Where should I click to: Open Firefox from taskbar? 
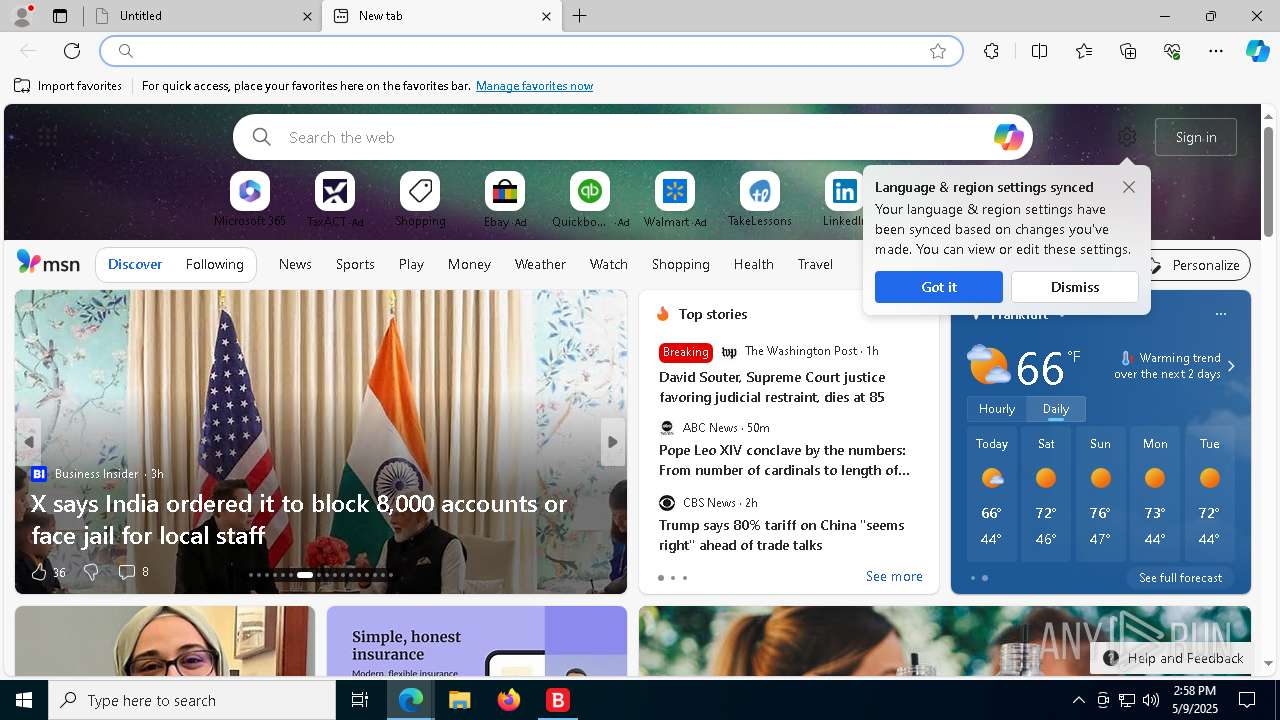[x=509, y=700]
